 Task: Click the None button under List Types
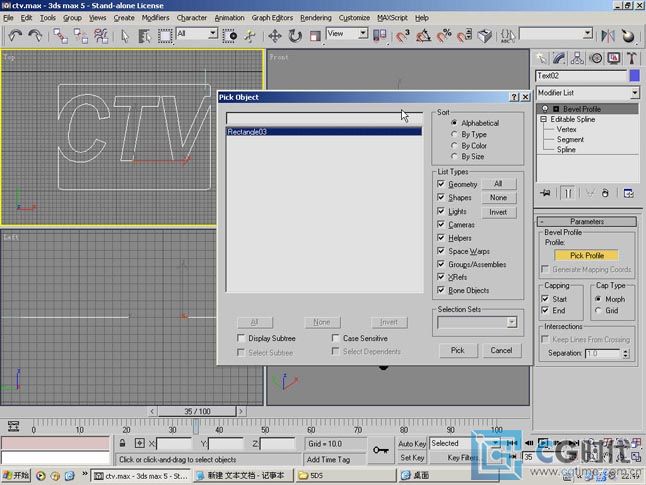click(498, 198)
